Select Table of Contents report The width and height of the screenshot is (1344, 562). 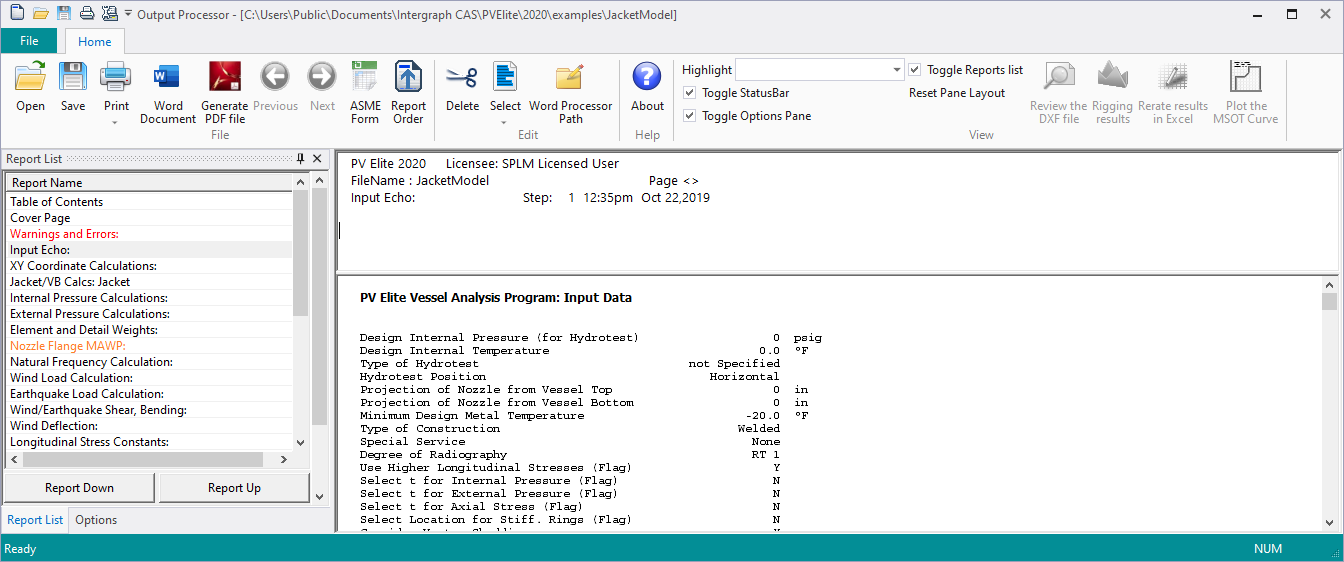point(149,202)
